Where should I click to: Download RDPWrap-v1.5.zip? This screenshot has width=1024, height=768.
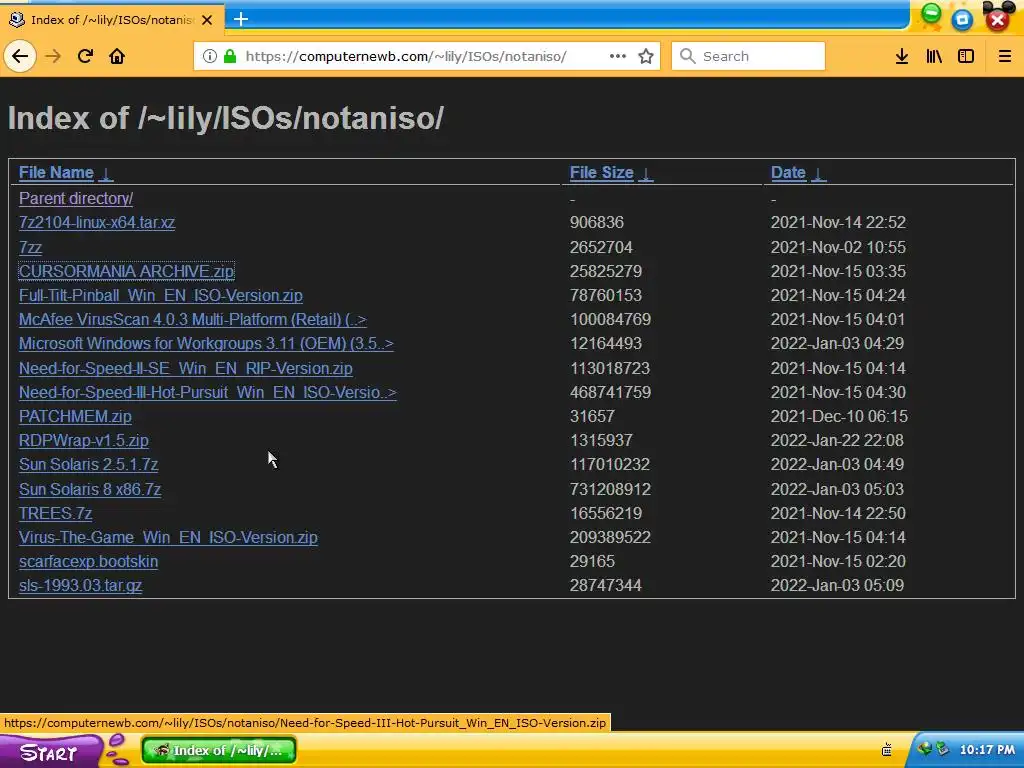point(84,441)
